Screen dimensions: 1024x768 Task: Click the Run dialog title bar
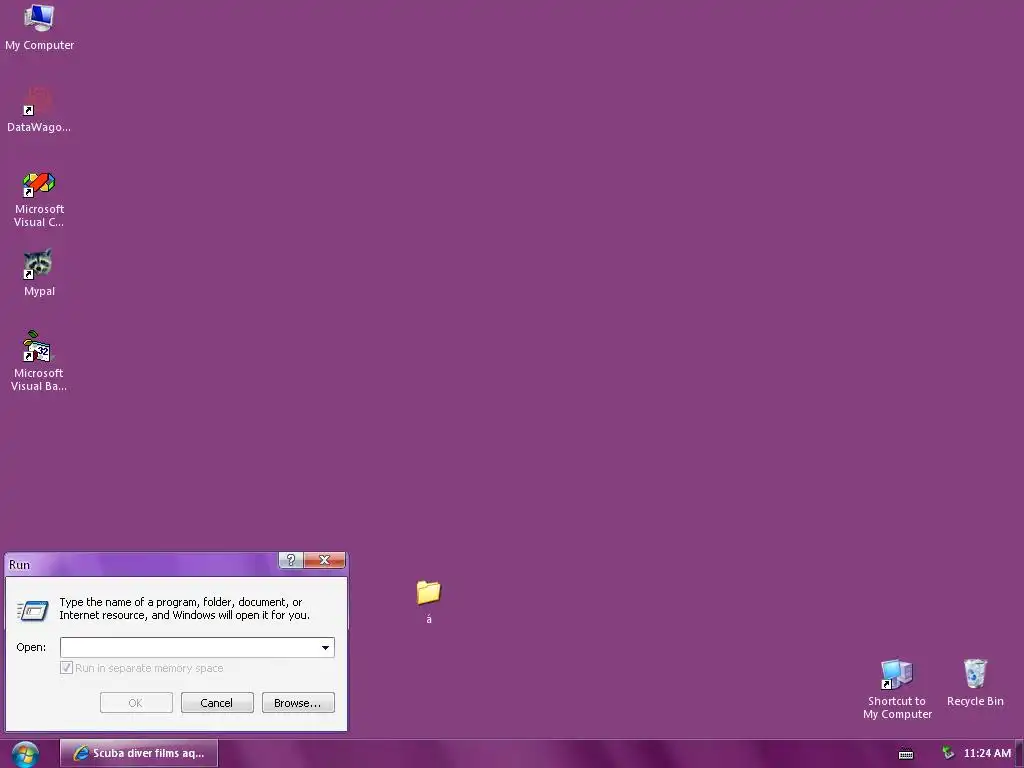[144, 564]
